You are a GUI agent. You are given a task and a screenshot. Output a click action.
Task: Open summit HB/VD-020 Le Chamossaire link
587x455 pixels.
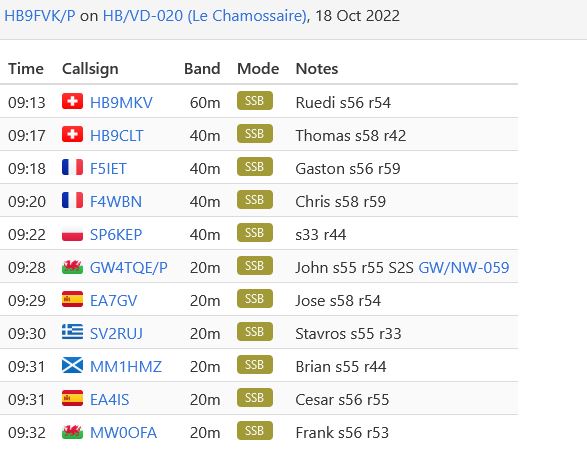205,16
